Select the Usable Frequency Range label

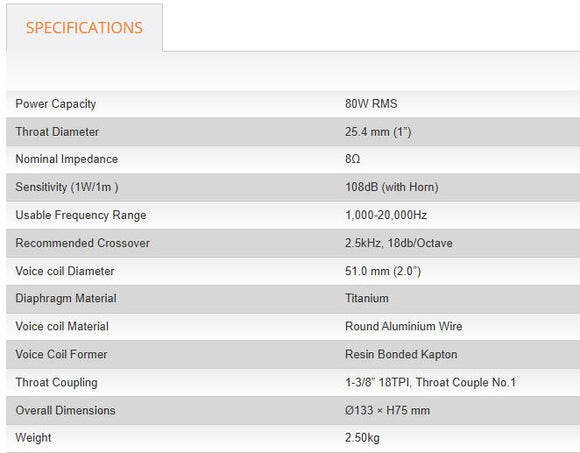(81, 215)
